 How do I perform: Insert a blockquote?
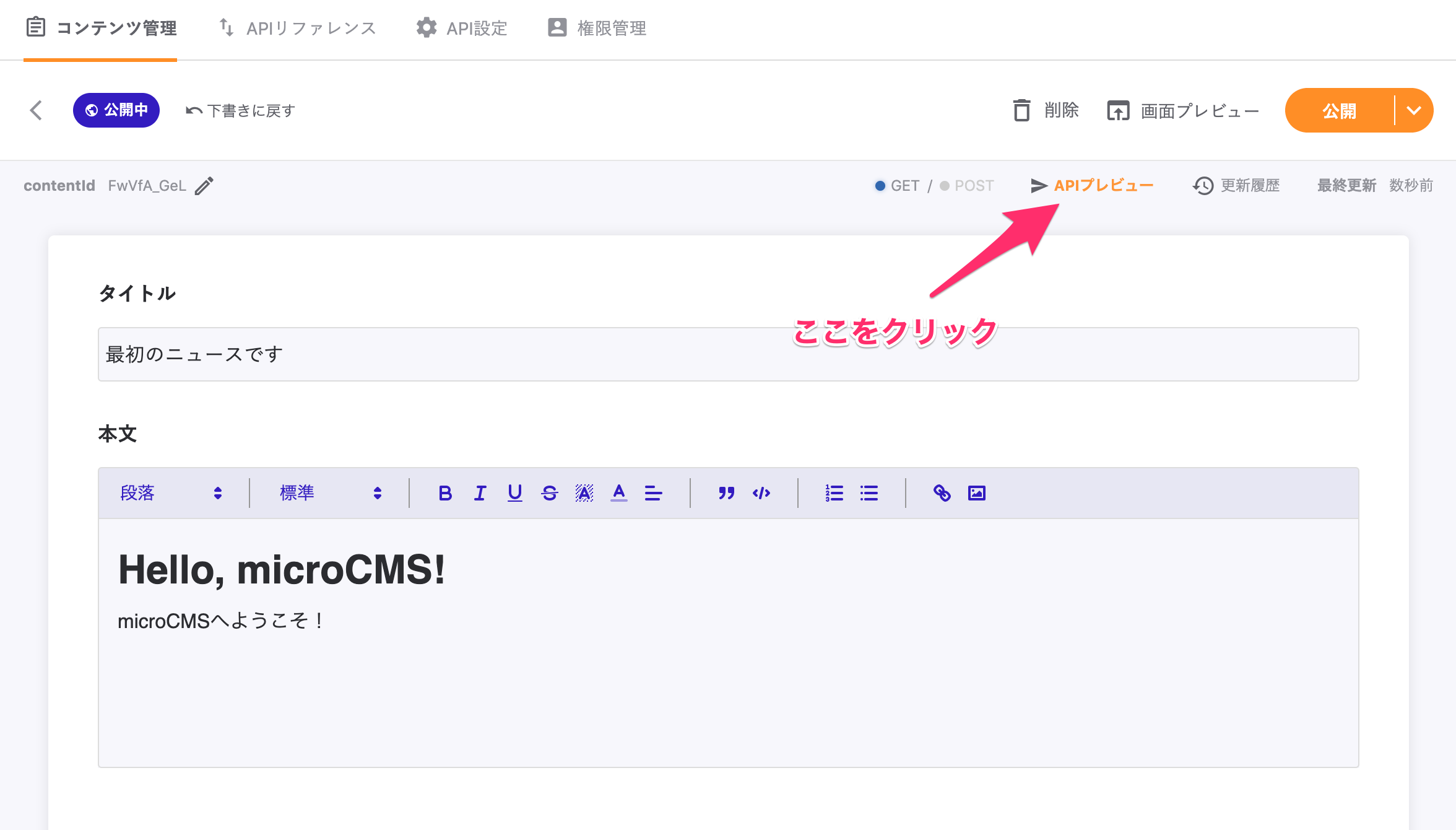726,492
